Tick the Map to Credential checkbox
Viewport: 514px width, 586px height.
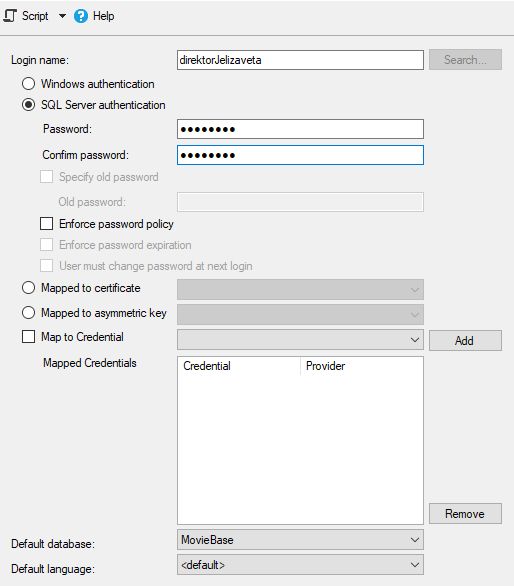[x=28, y=337]
